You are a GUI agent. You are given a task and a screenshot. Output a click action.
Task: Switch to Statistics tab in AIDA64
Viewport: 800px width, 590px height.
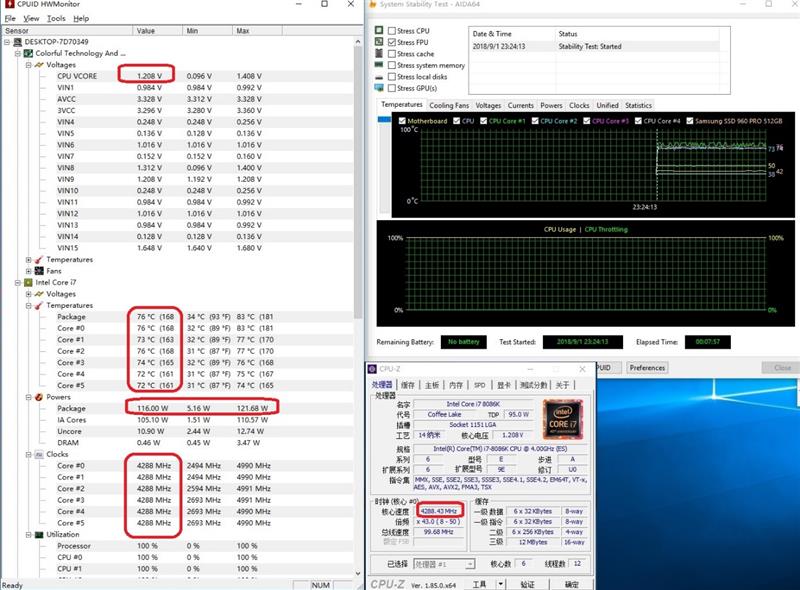pos(638,105)
